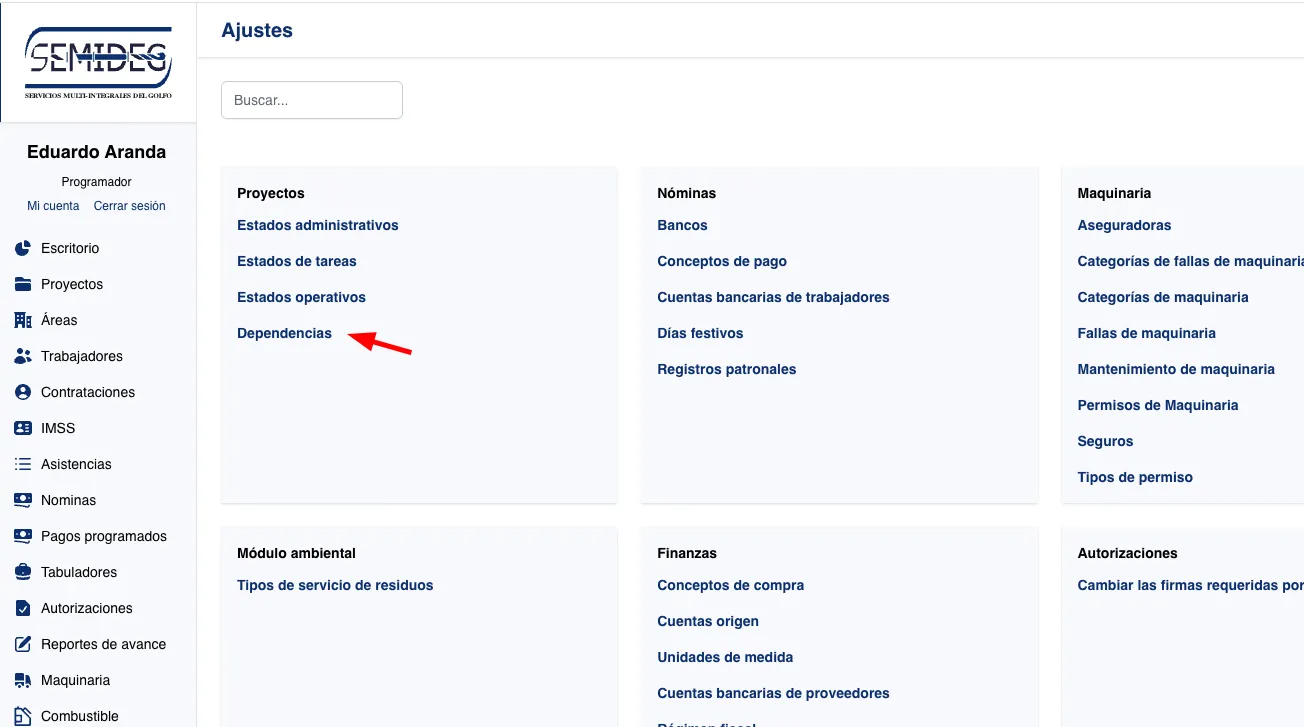The image size is (1304, 727).
Task: Click the Asistencias list icon
Action: [x=23, y=464]
